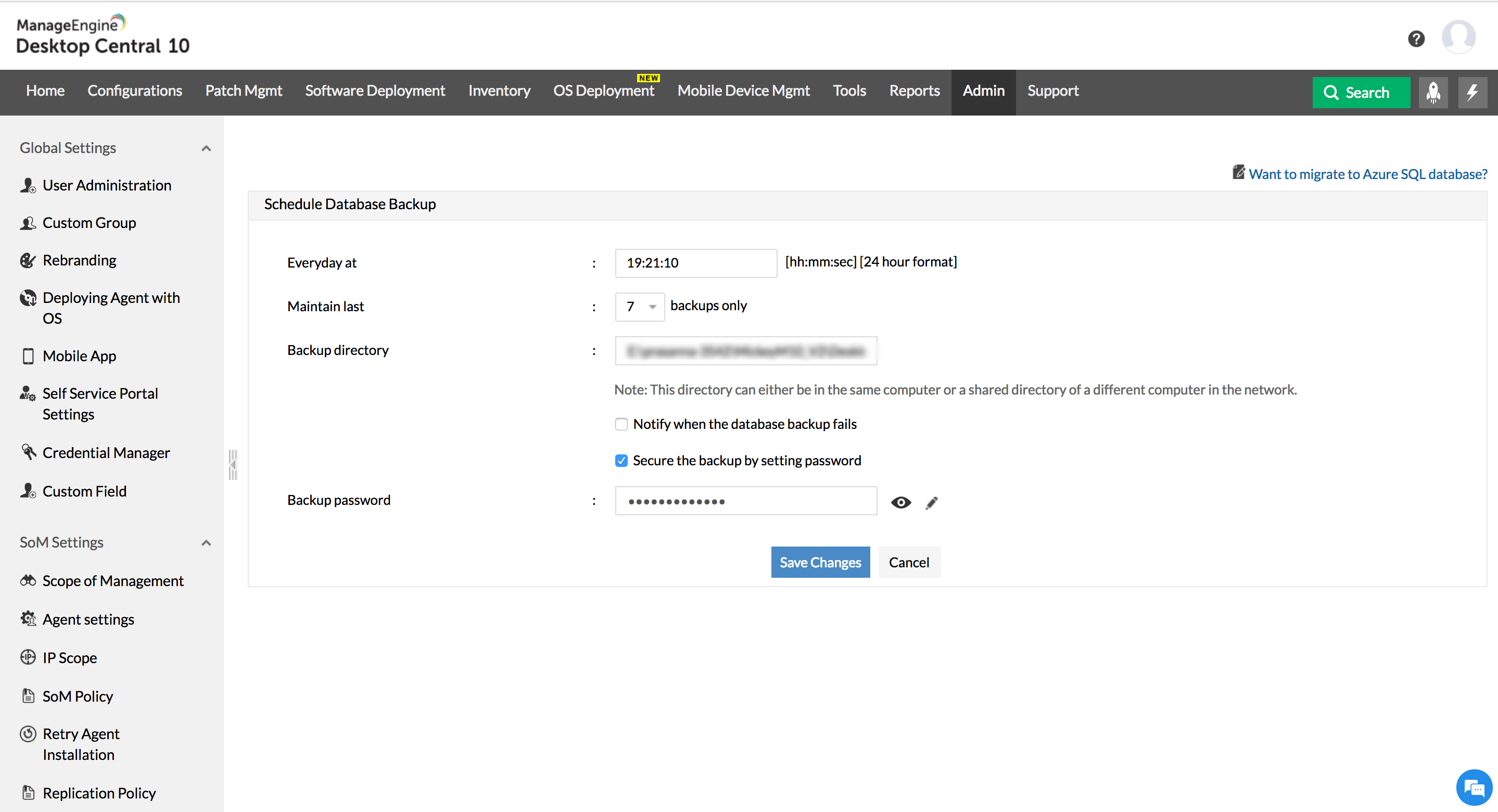Open the live chat bubble icon
This screenshot has height=812, width=1498.
click(1474, 787)
